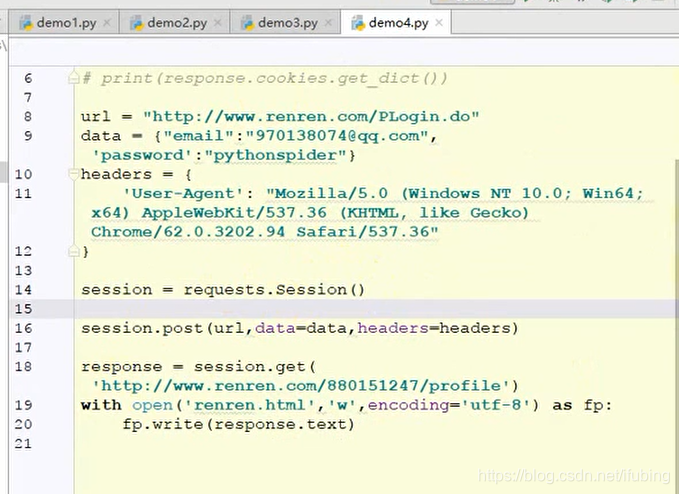Click line number 19 in the gutter

[23, 405]
